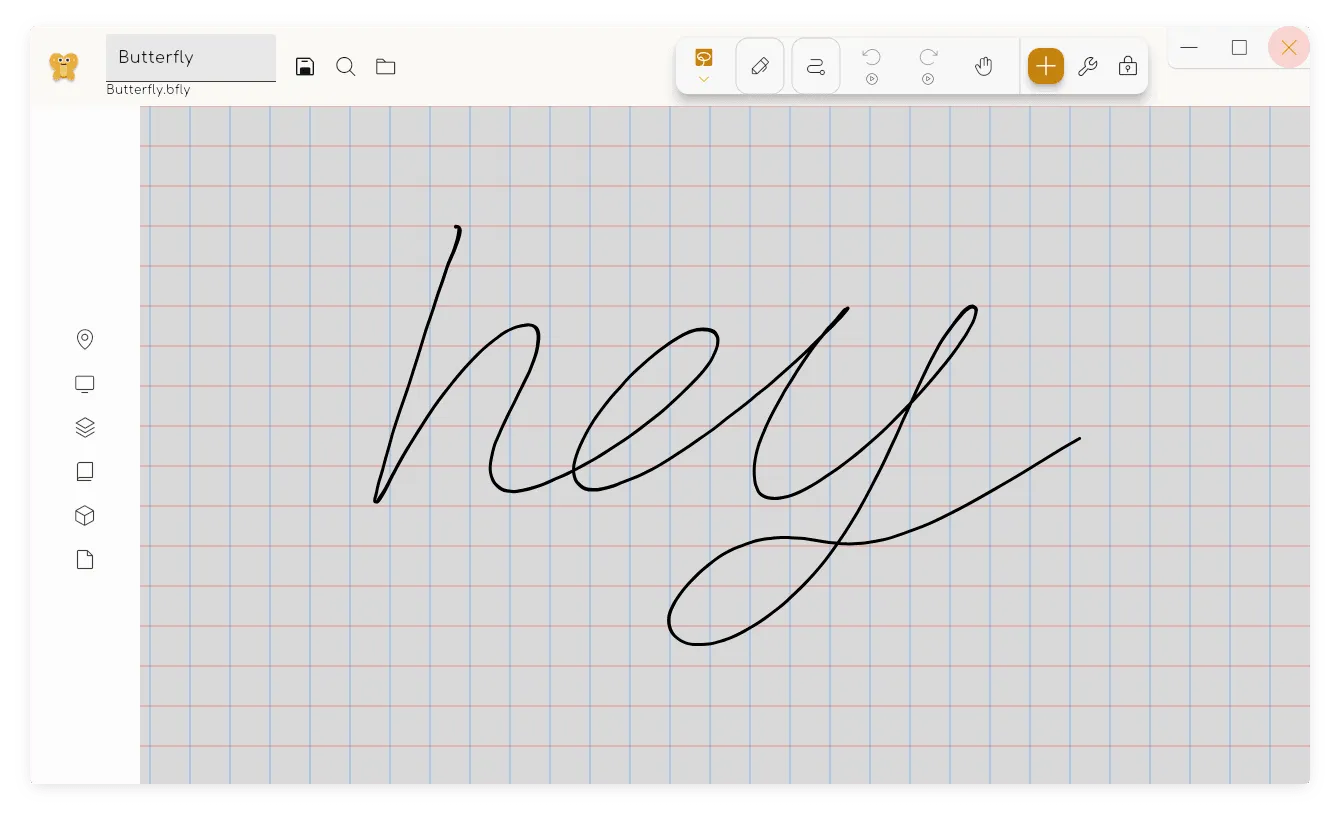This screenshot has height=818, width=1340.
Task: Open the cube components icon in sidebar
Action: point(85,516)
